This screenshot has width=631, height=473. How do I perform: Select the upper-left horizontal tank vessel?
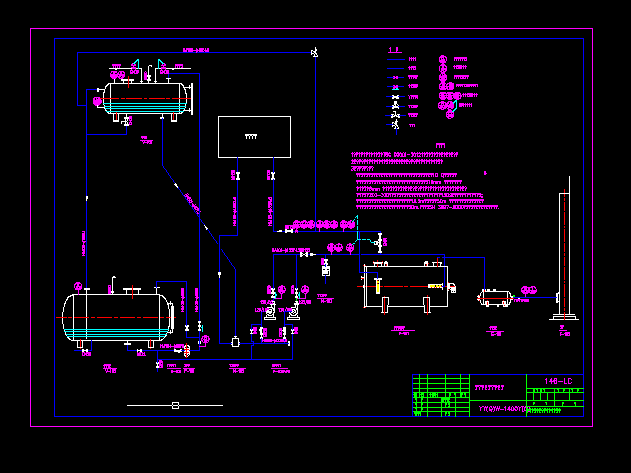coord(145,98)
